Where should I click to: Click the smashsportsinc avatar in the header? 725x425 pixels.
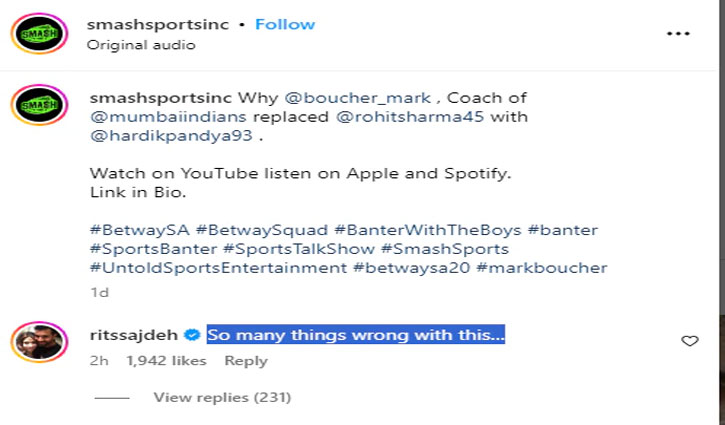[39, 34]
